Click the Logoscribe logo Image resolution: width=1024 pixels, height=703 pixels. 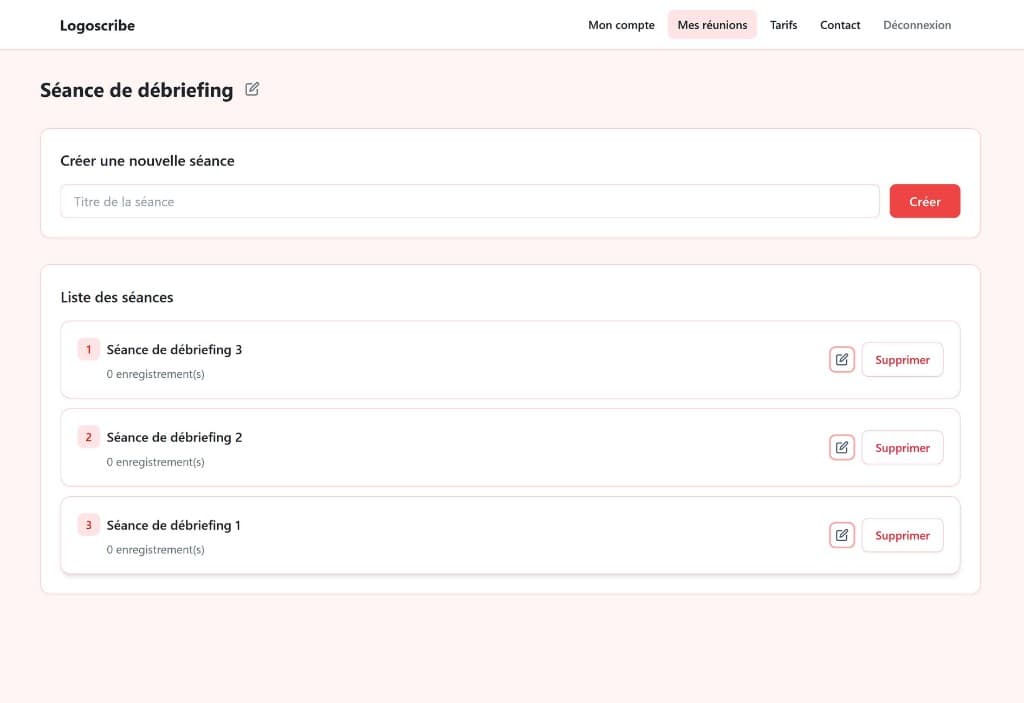click(x=97, y=25)
